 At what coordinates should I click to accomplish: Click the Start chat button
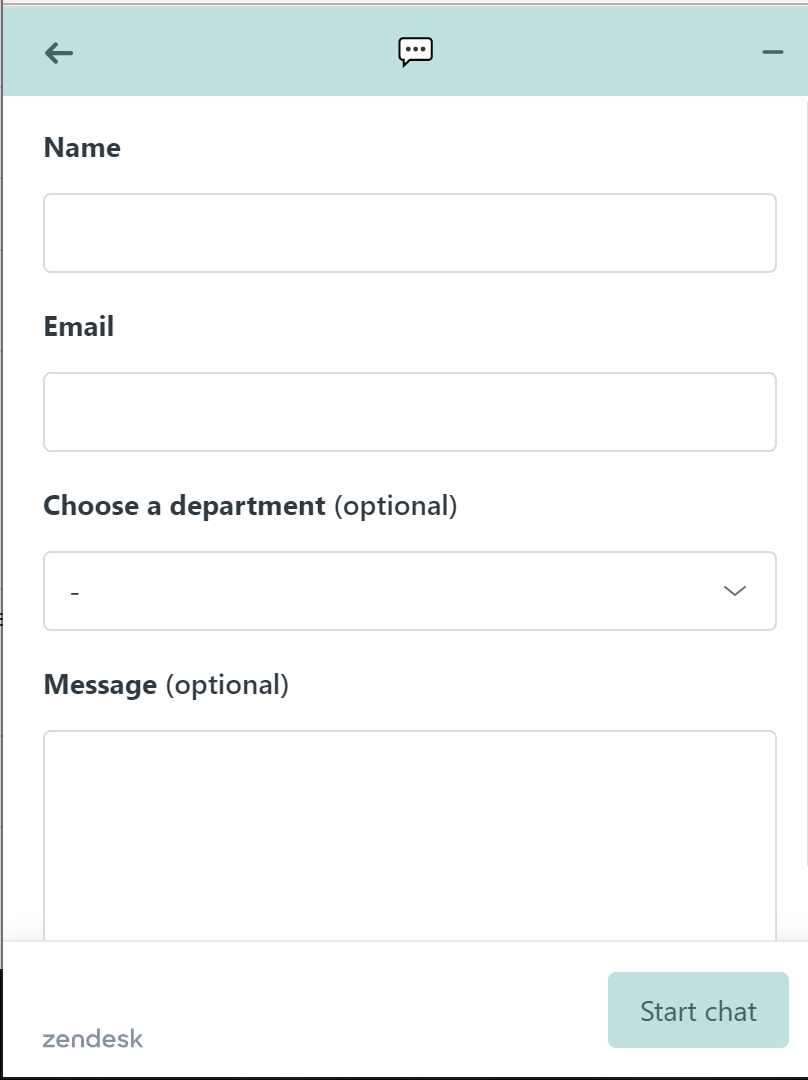point(698,1010)
